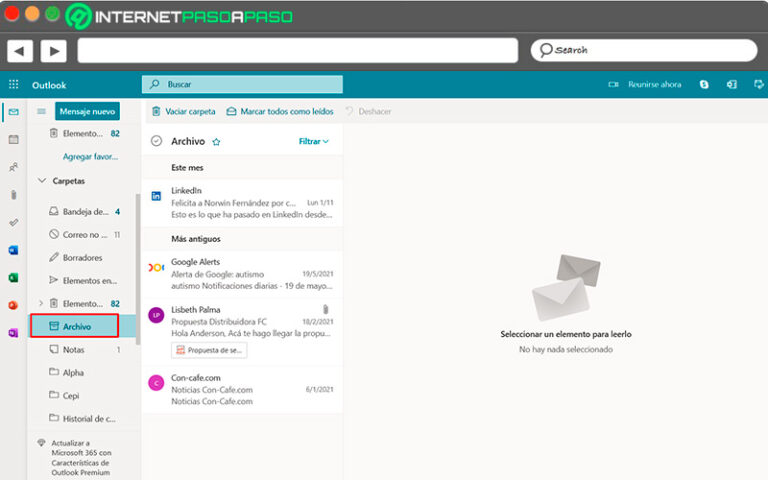Expand the Elemento... 82 subfolder chevron

coord(41,303)
